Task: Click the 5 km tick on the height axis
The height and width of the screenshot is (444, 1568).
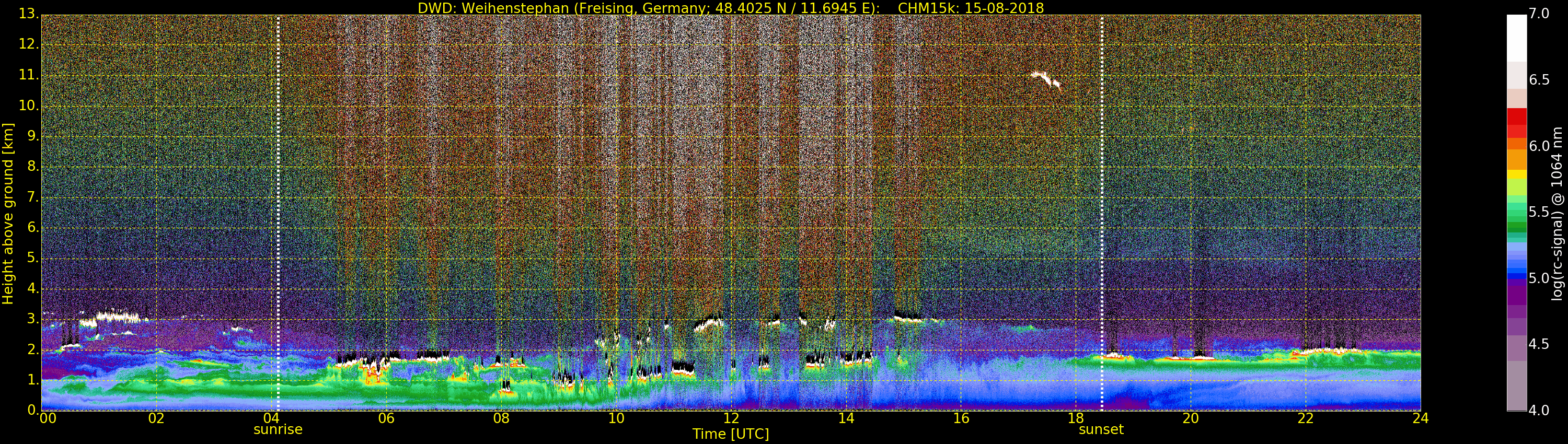Action: pos(32,259)
